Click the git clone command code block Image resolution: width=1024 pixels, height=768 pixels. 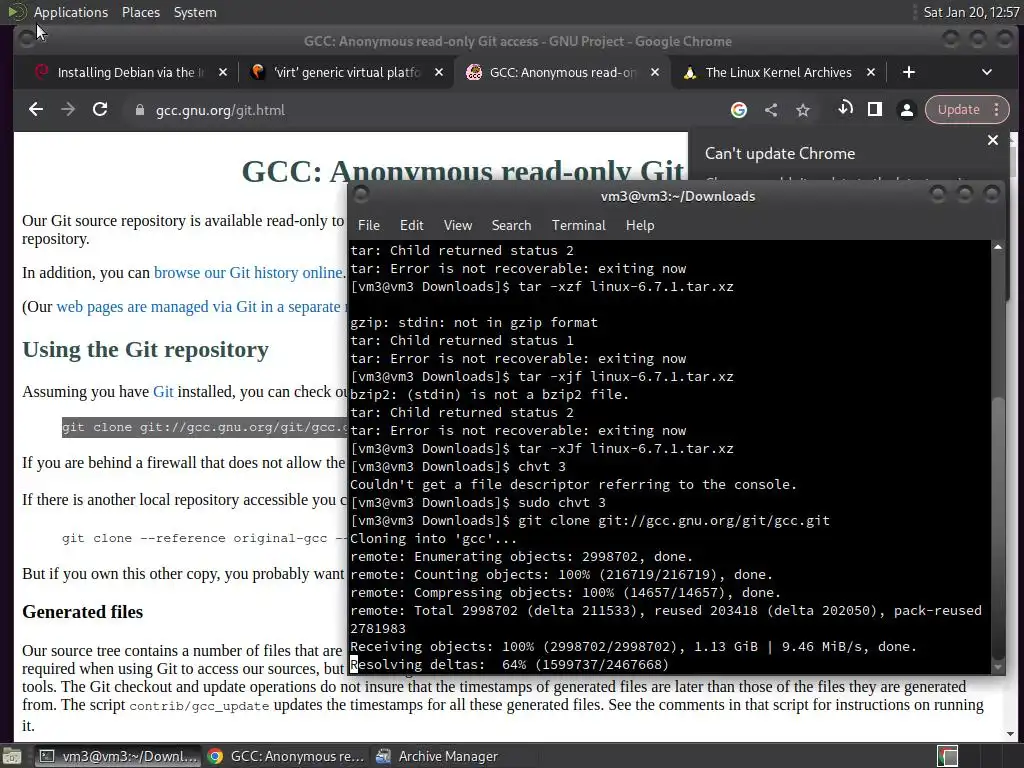click(204, 427)
